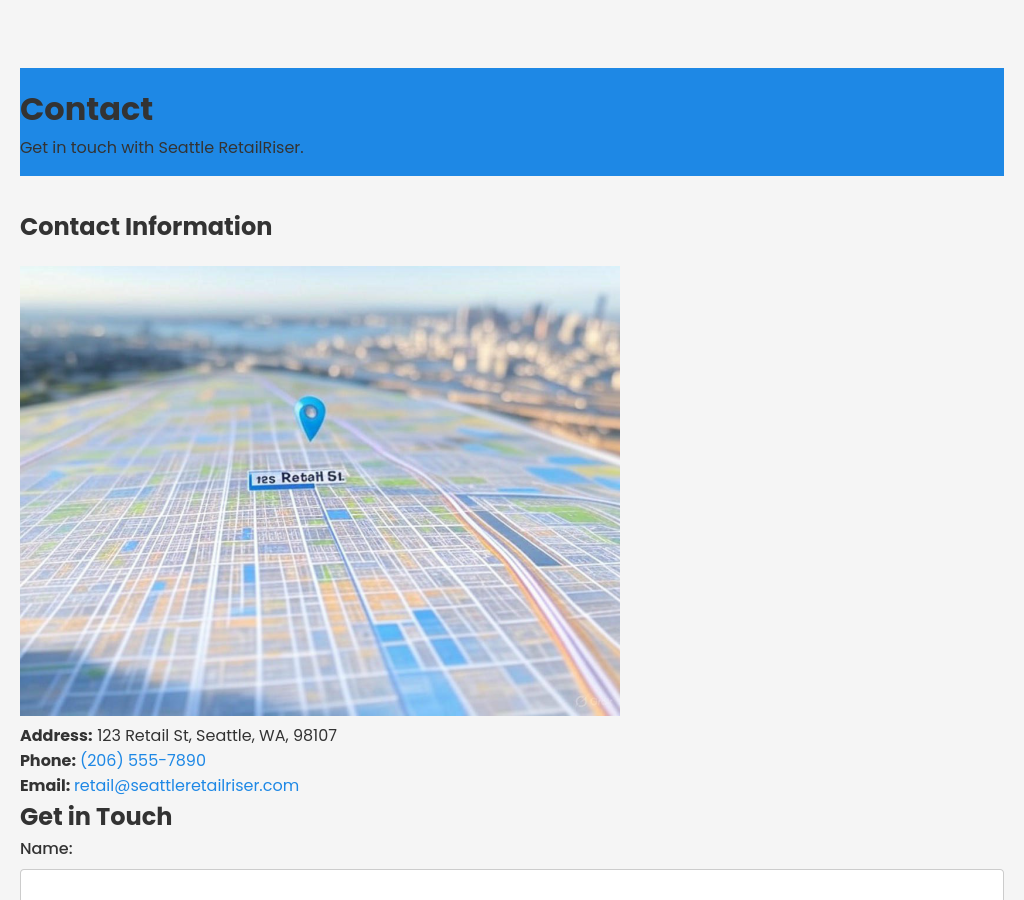Image resolution: width=1024 pixels, height=900 pixels.
Task: Click the "Contact Information" section heading
Action: tap(146, 227)
